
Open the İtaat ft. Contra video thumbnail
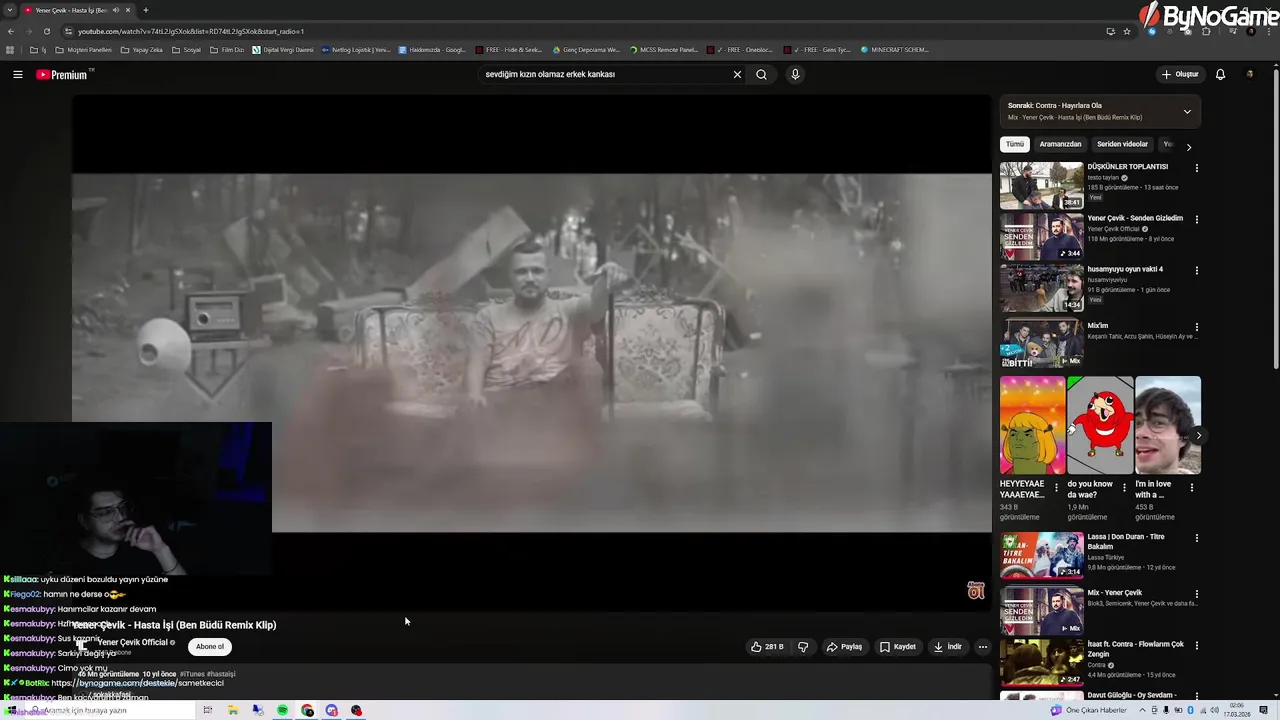tap(1041, 662)
